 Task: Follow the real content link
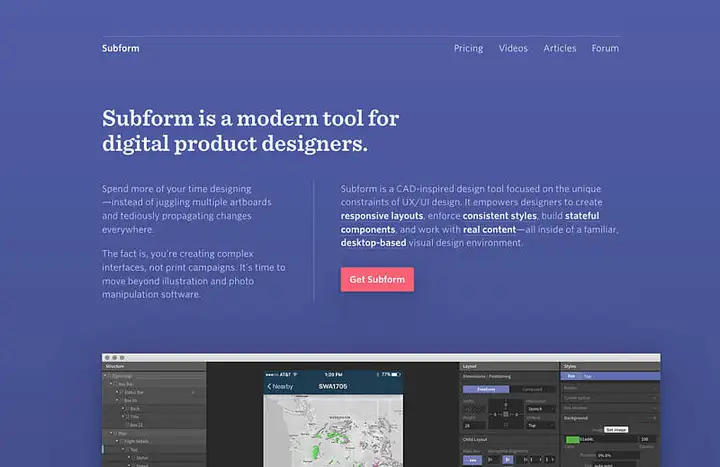[489, 229]
